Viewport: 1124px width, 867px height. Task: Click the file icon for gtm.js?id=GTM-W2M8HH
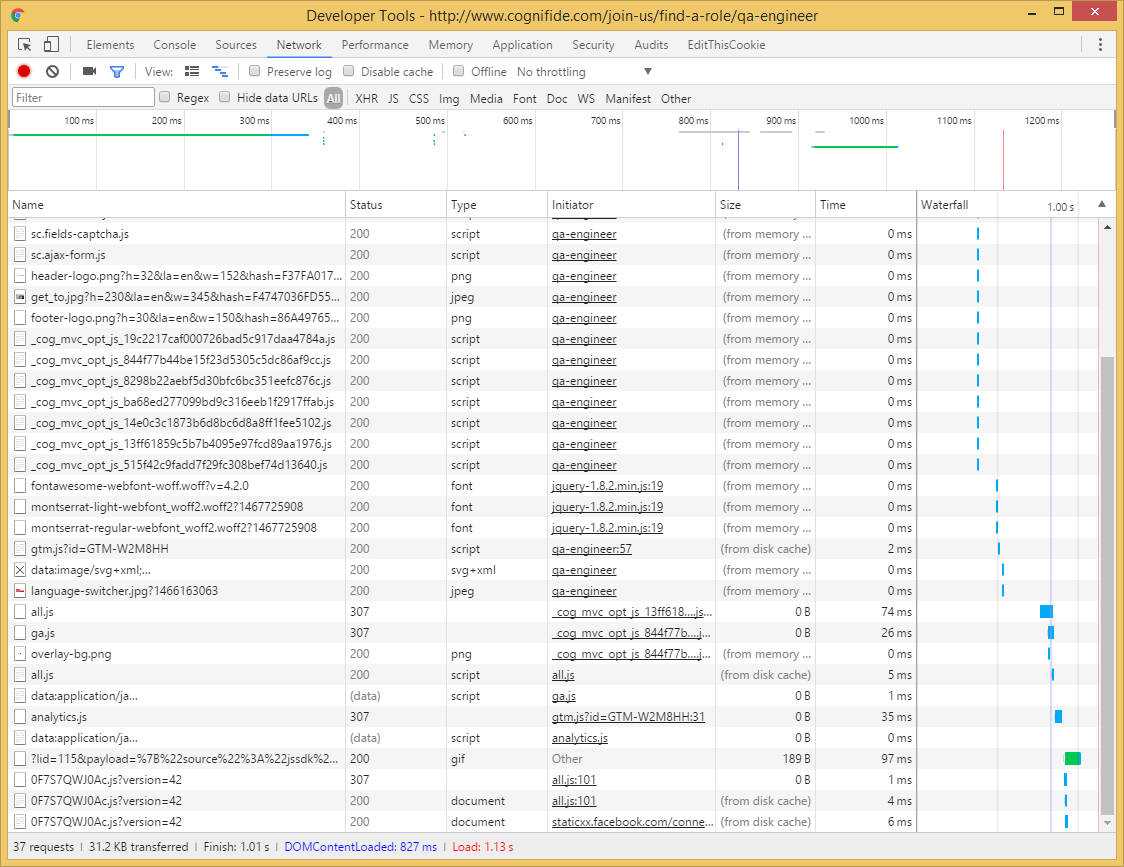click(20, 549)
